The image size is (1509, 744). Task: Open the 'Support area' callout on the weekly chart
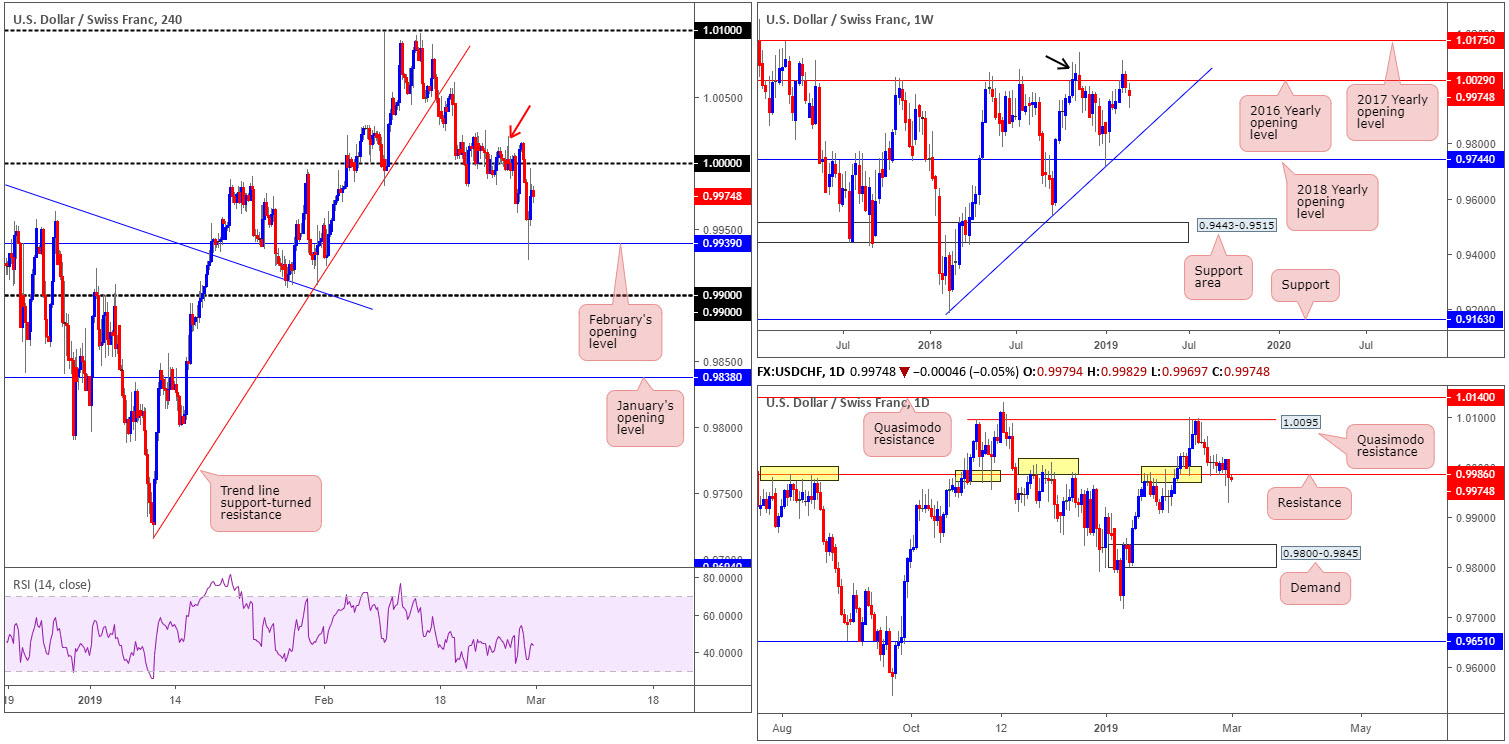pos(1217,277)
